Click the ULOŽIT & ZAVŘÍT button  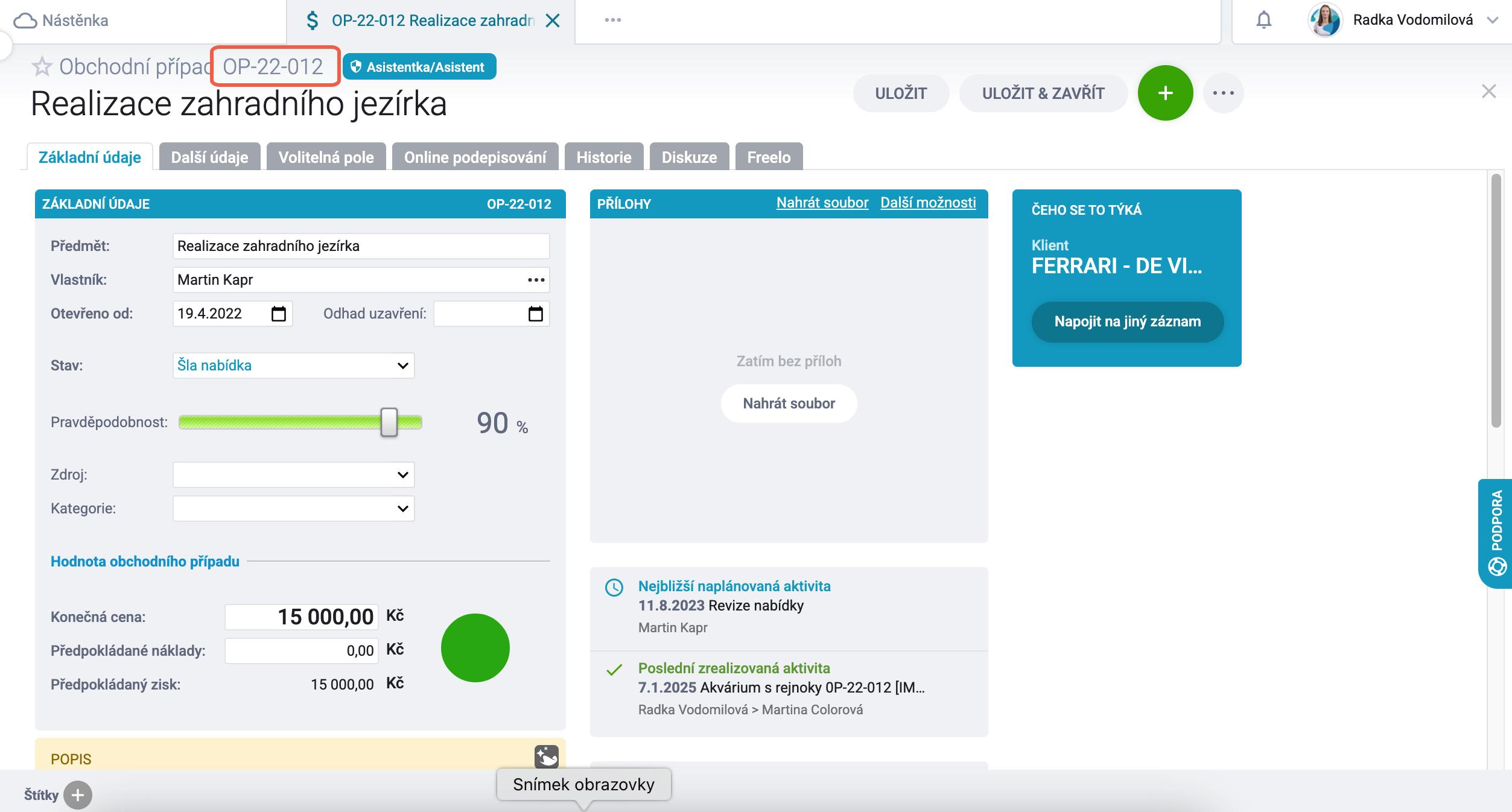tap(1043, 93)
